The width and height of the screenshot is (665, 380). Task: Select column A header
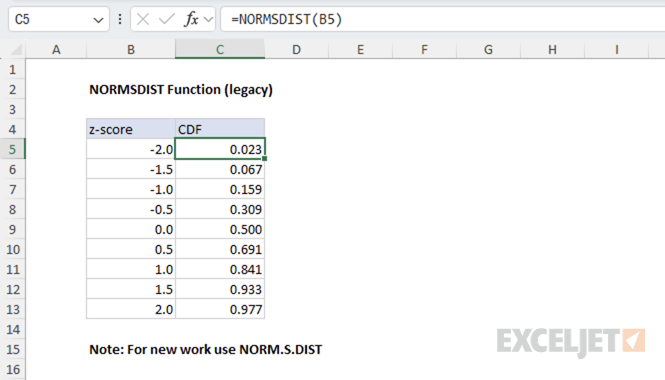point(56,50)
